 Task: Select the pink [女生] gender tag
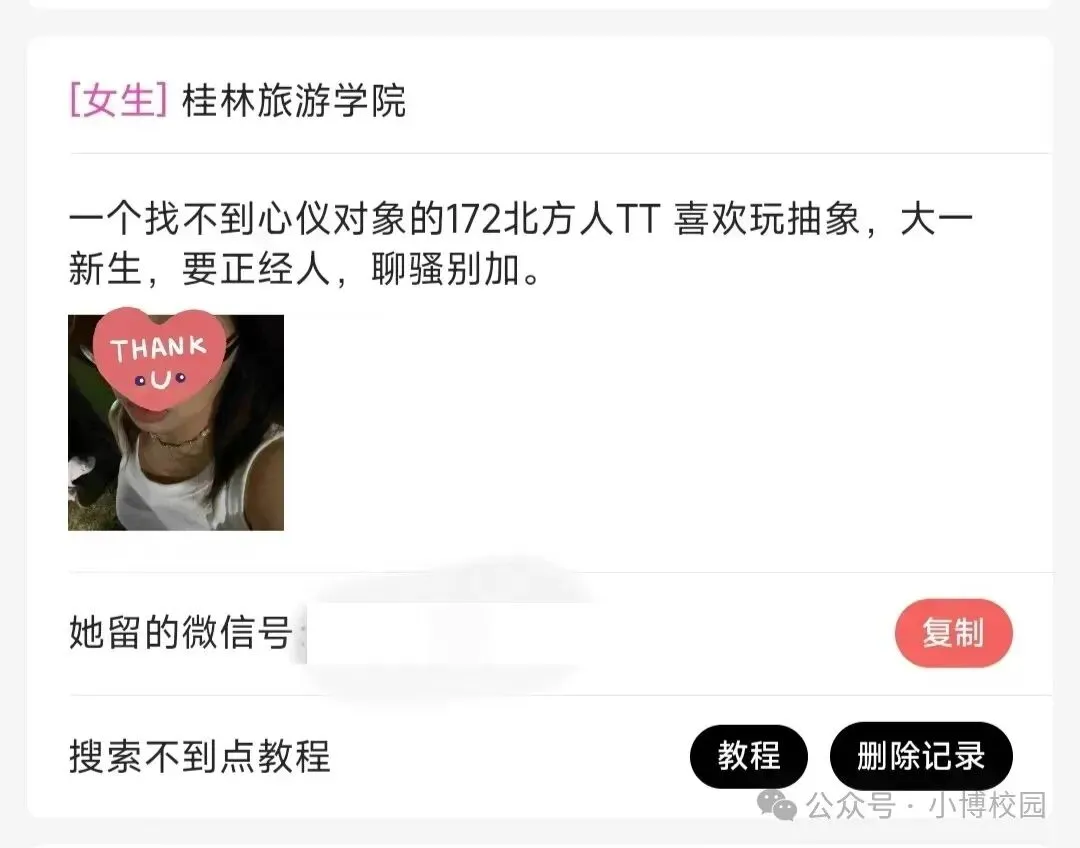(x=118, y=101)
